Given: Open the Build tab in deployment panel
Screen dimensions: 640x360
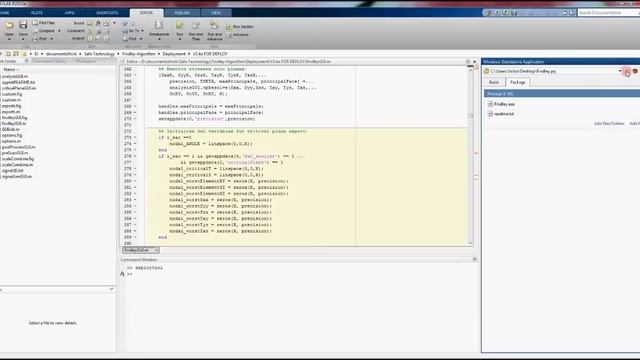Looking at the screenshot, I should coord(494,82).
